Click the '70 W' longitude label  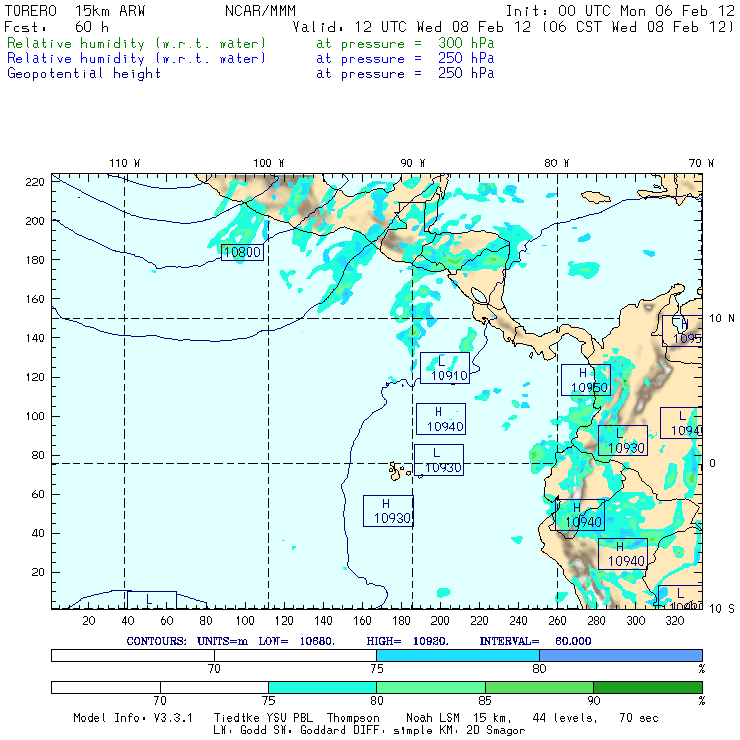point(701,163)
